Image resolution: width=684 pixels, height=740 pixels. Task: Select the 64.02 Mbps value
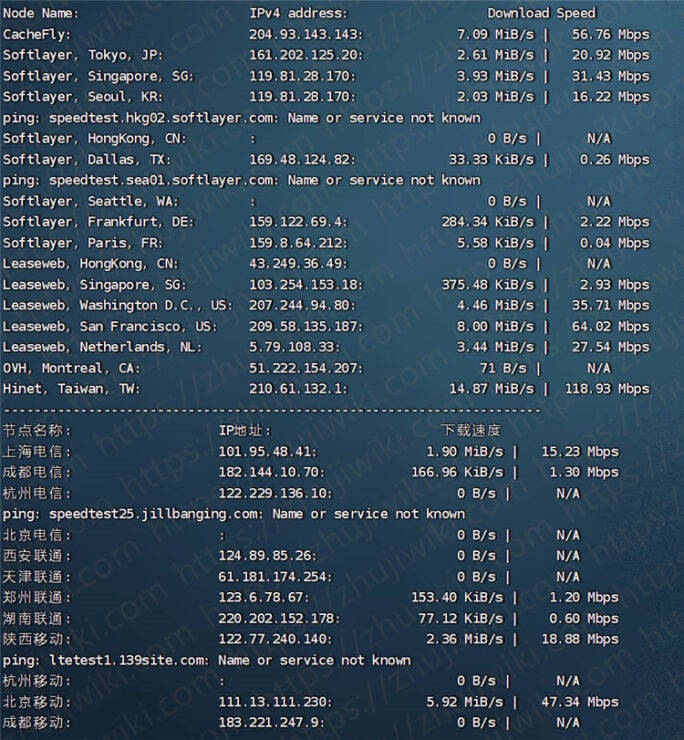click(611, 326)
